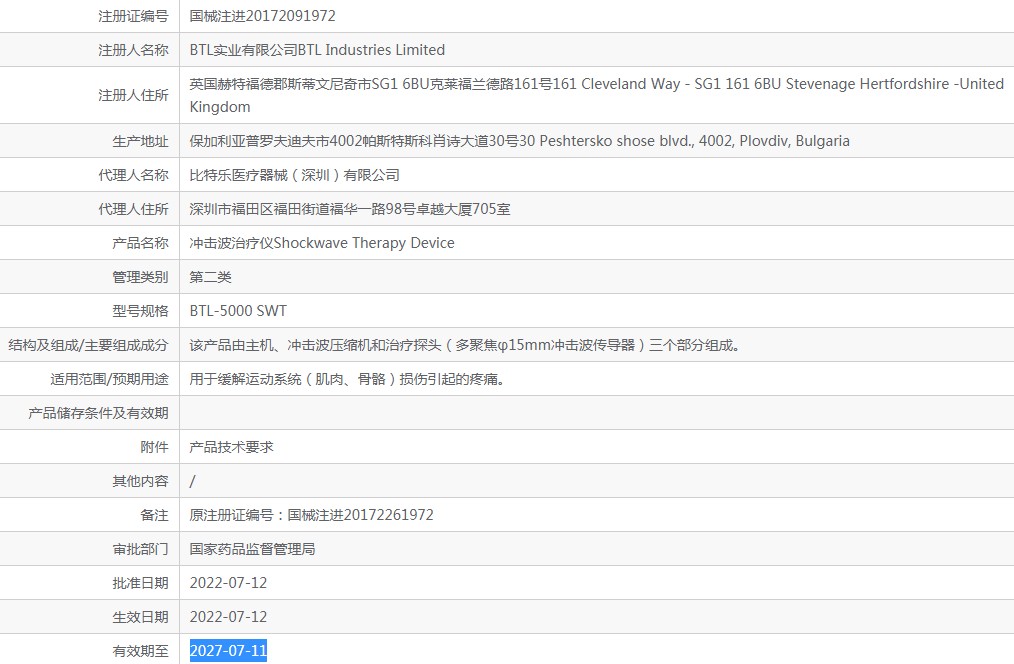The height and width of the screenshot is (664, 1014).
Task: Select registration number 国械注进20172091972
Action: pyautogui.click(x=263, y=16)
